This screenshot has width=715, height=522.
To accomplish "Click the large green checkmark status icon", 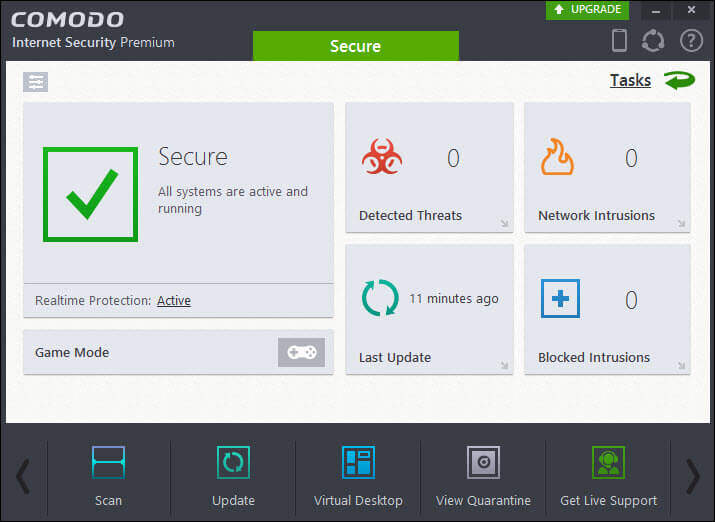I will pyautogui.click(x=91, y=194).
